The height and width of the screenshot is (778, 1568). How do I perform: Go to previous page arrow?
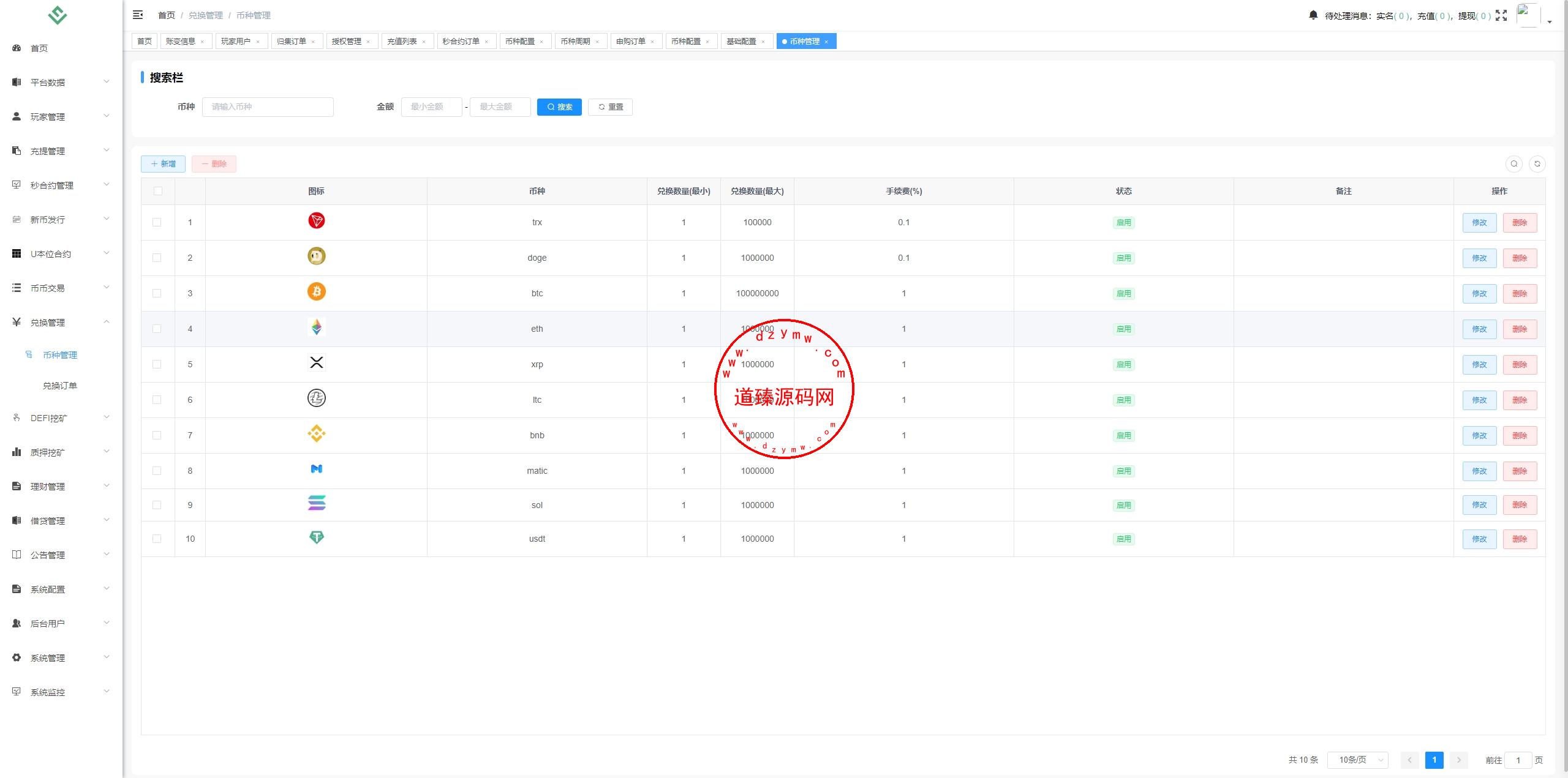pyautogui.click(x=1409, y=760)
